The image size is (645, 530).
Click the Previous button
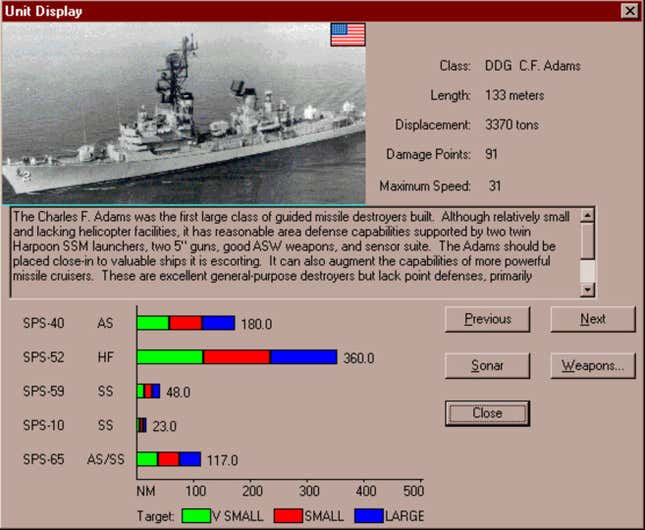[487, 319]
